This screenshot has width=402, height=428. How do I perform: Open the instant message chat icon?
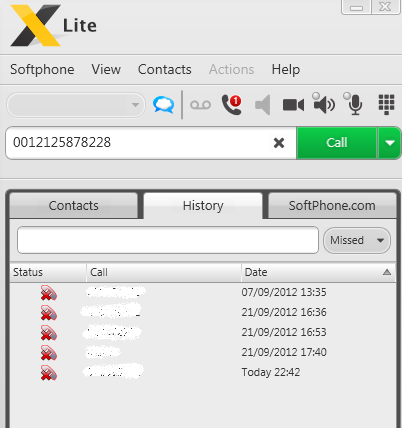tap(163, 105)
